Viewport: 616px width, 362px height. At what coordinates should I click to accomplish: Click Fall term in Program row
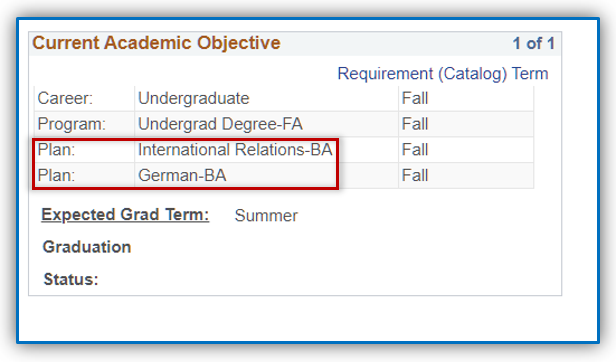pyautogui.click(x=415, y=124)
